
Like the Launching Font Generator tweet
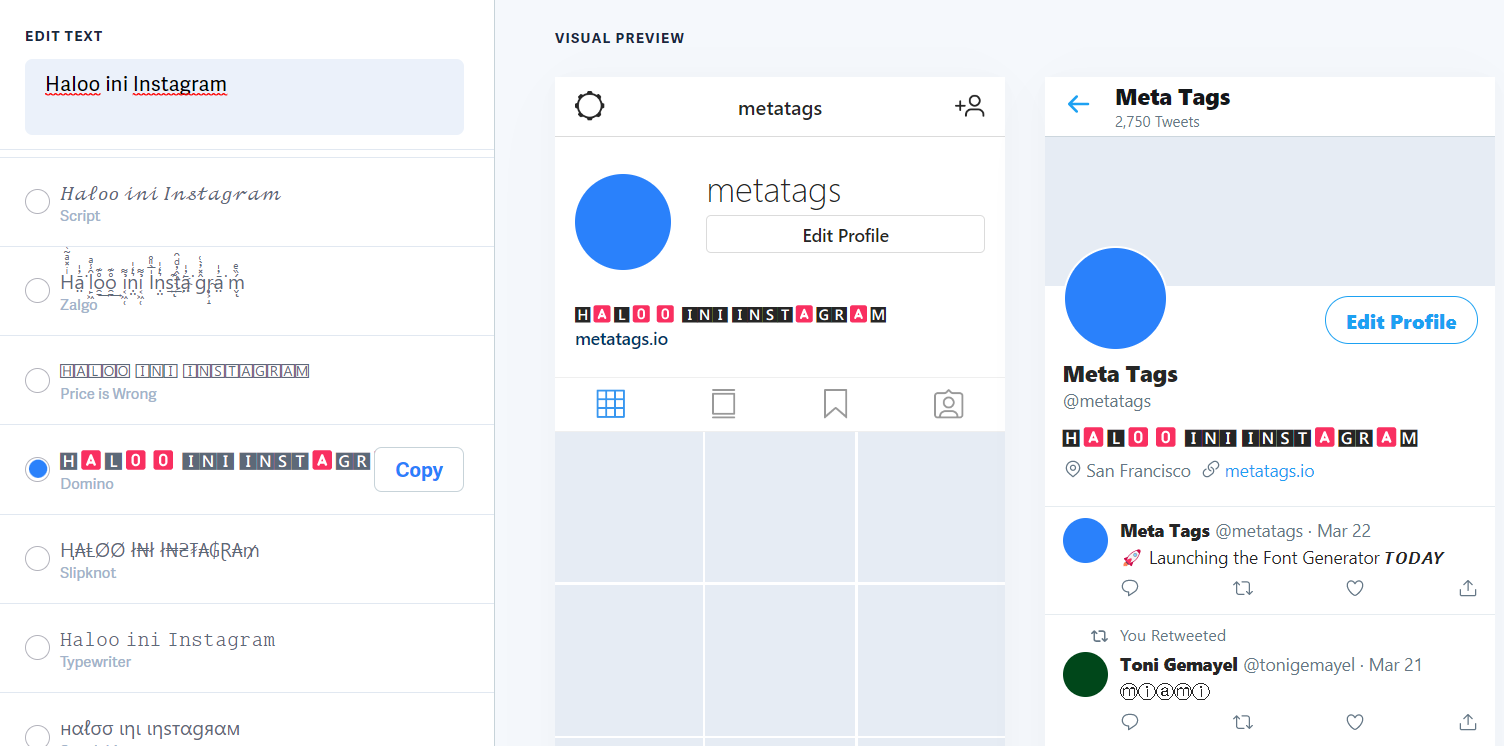[1355, 588]
